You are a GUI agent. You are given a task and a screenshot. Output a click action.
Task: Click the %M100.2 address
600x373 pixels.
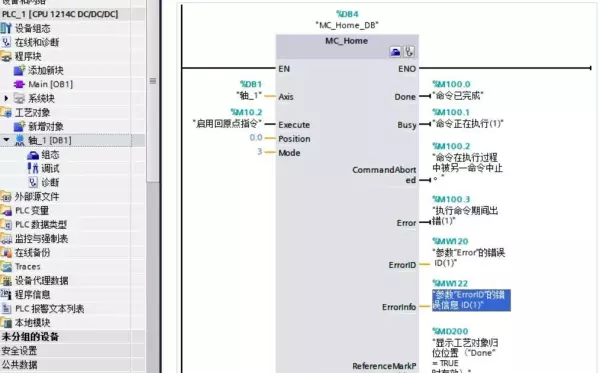tap(451, 146)
